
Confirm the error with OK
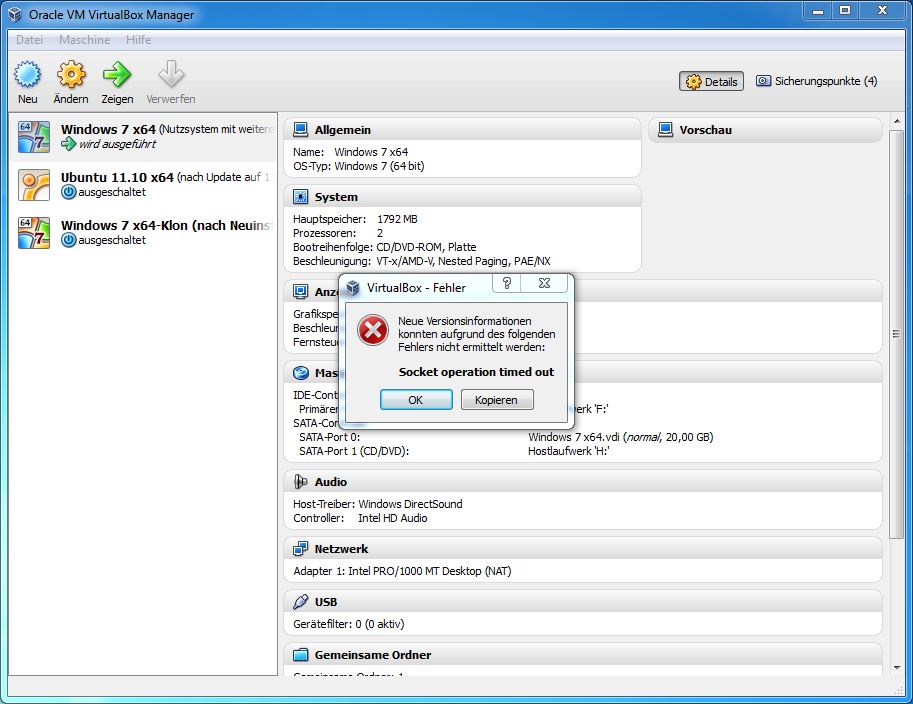[x=416, y=400]
